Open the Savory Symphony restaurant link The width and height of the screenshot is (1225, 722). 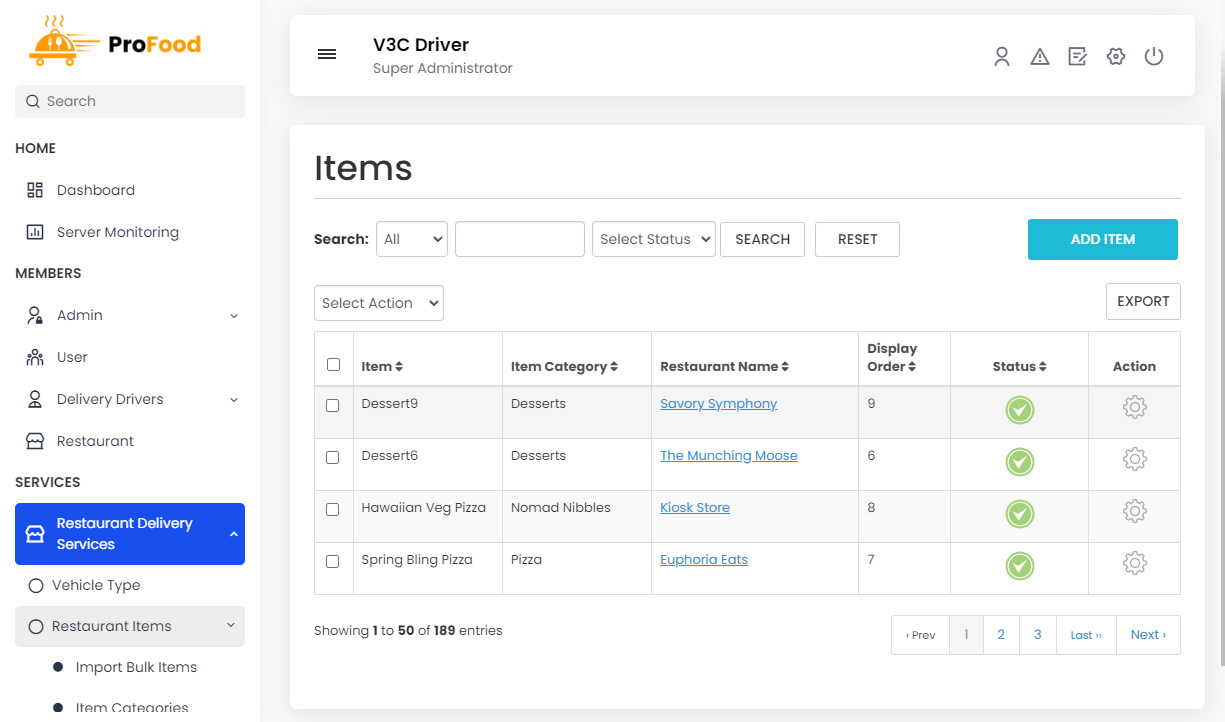coord(718,404)
